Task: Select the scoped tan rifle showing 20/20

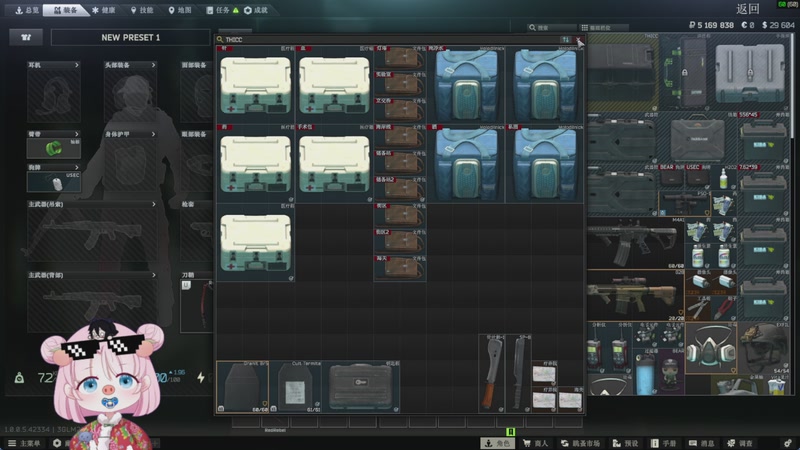Action: point(635,296)
